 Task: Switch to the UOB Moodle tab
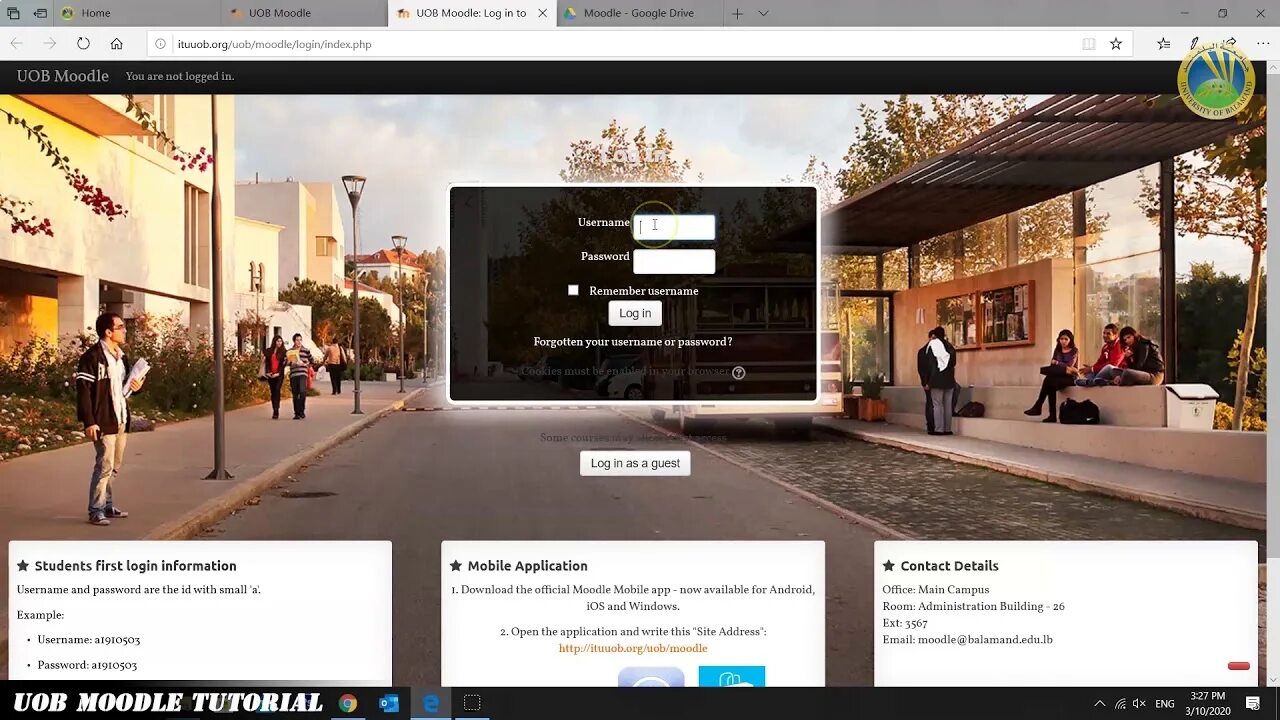(x=304, y=13)
